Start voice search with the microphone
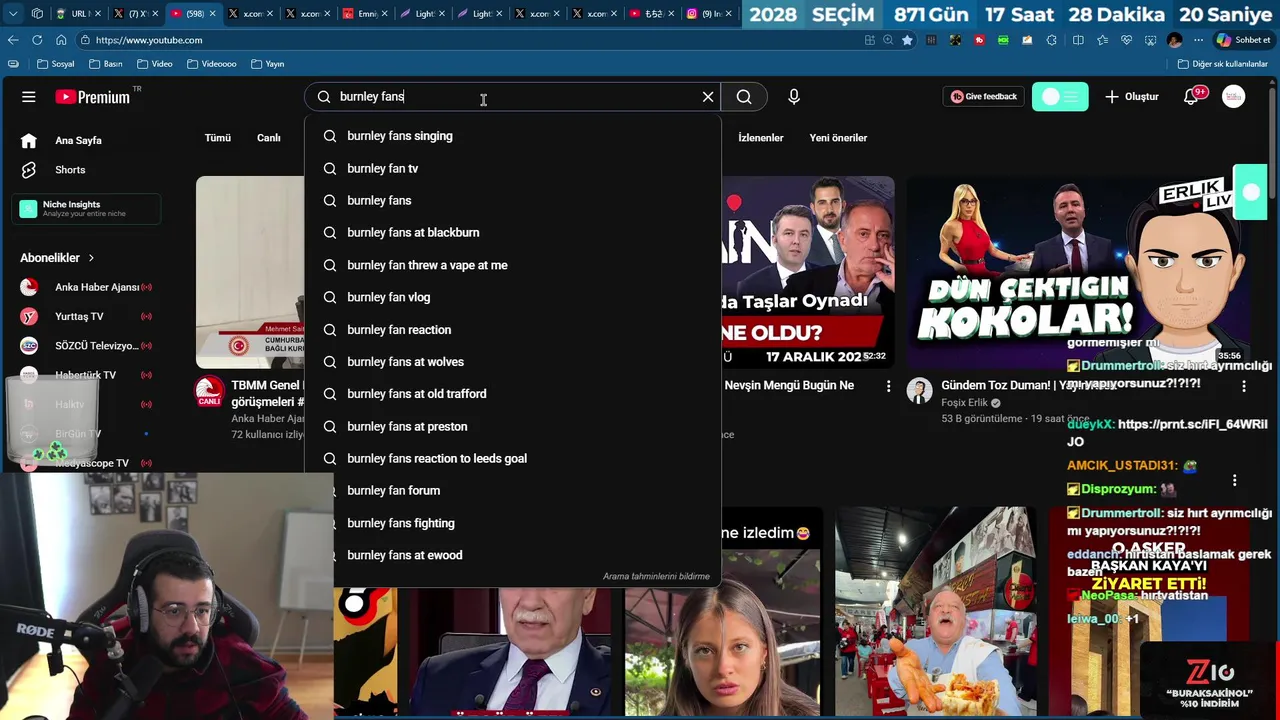Viewport: 1280px width, 720px height. (794, 97)
